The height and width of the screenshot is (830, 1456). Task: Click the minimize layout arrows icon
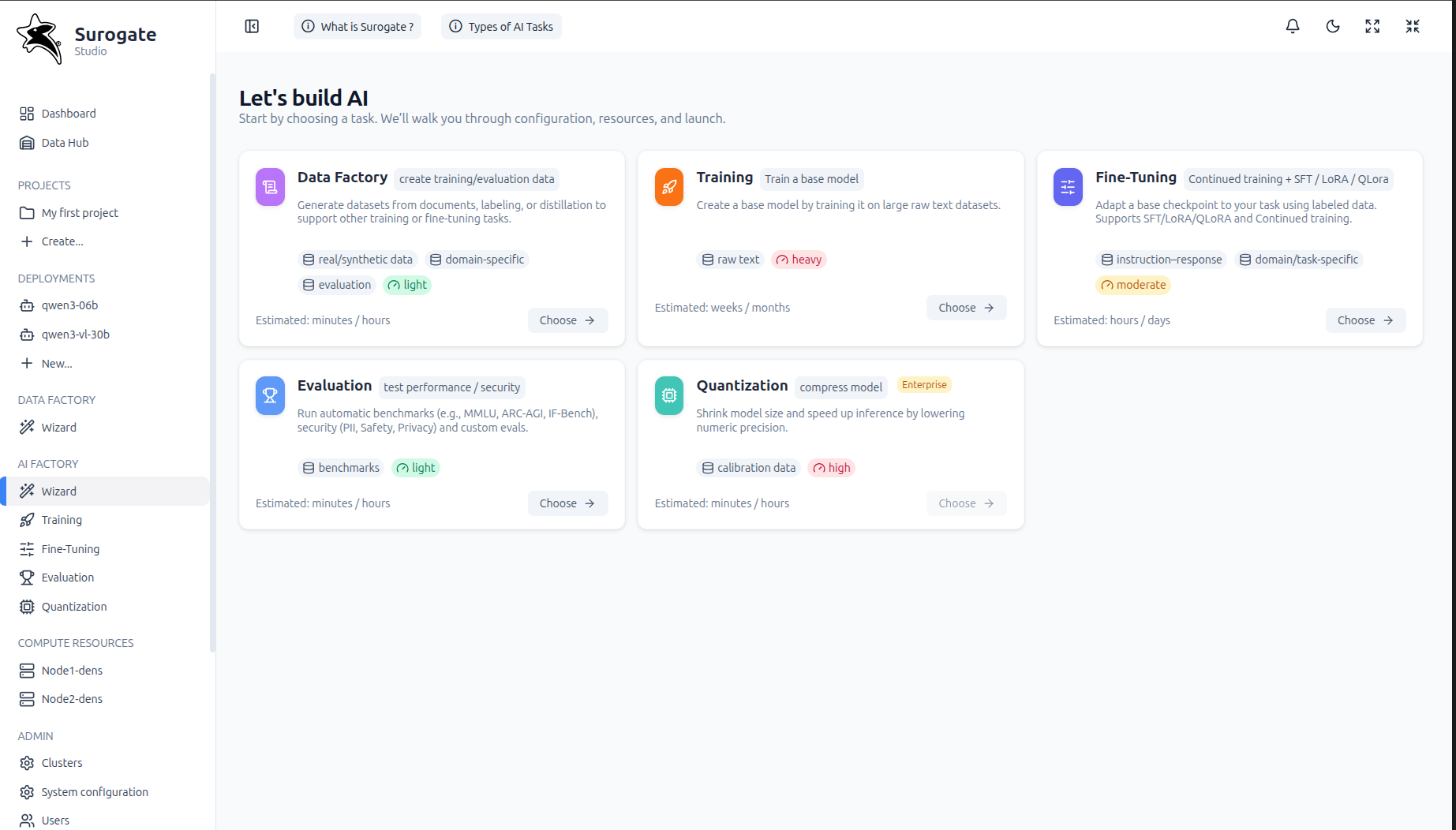pyautogui.click(x=1413, y=26)
